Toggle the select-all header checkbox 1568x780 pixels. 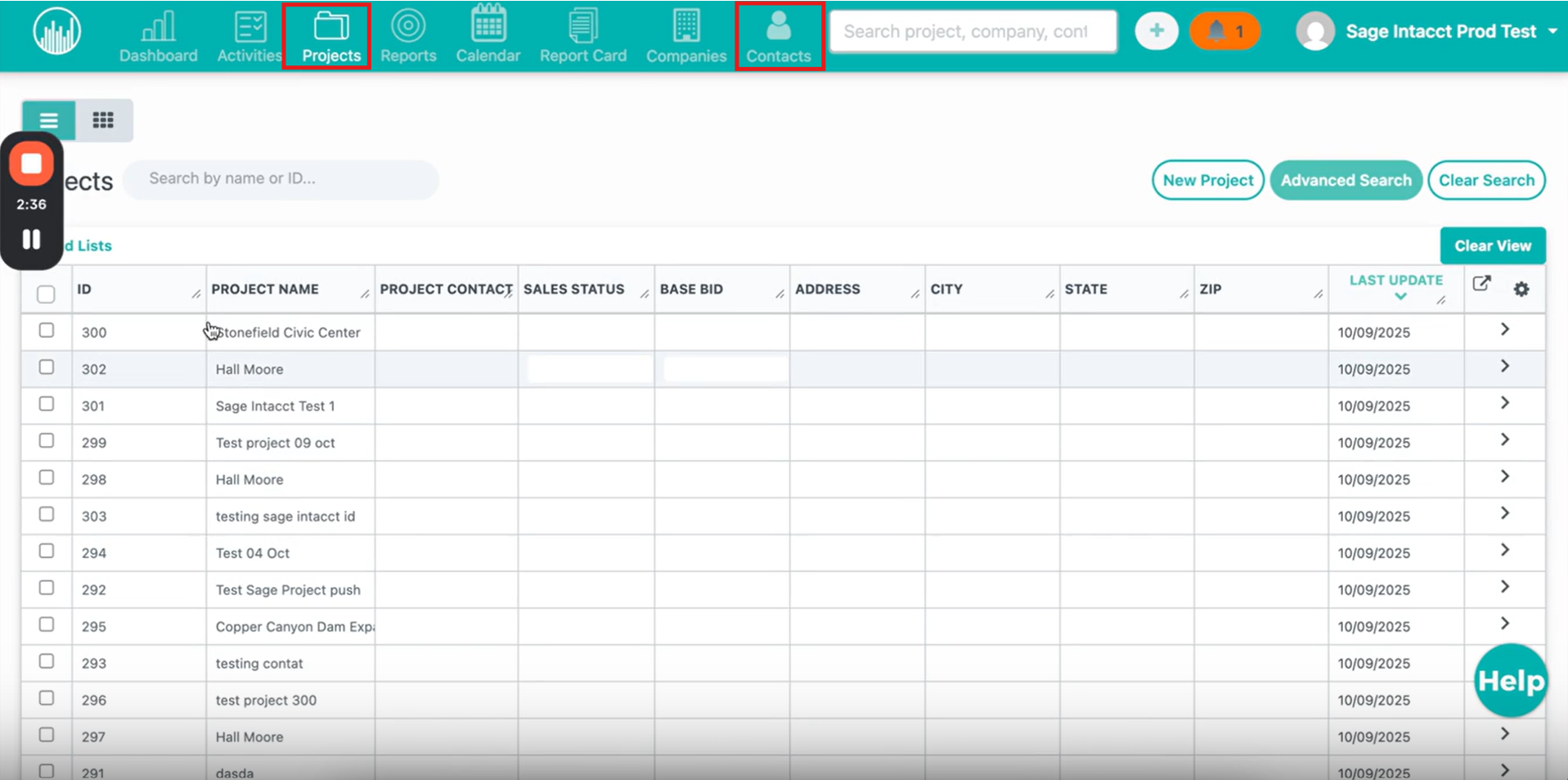coord(47,294)
